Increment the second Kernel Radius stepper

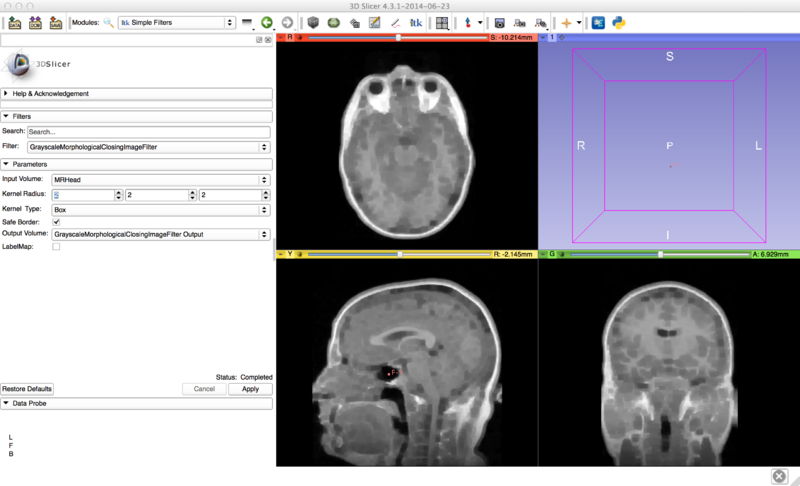coord(192,192)
